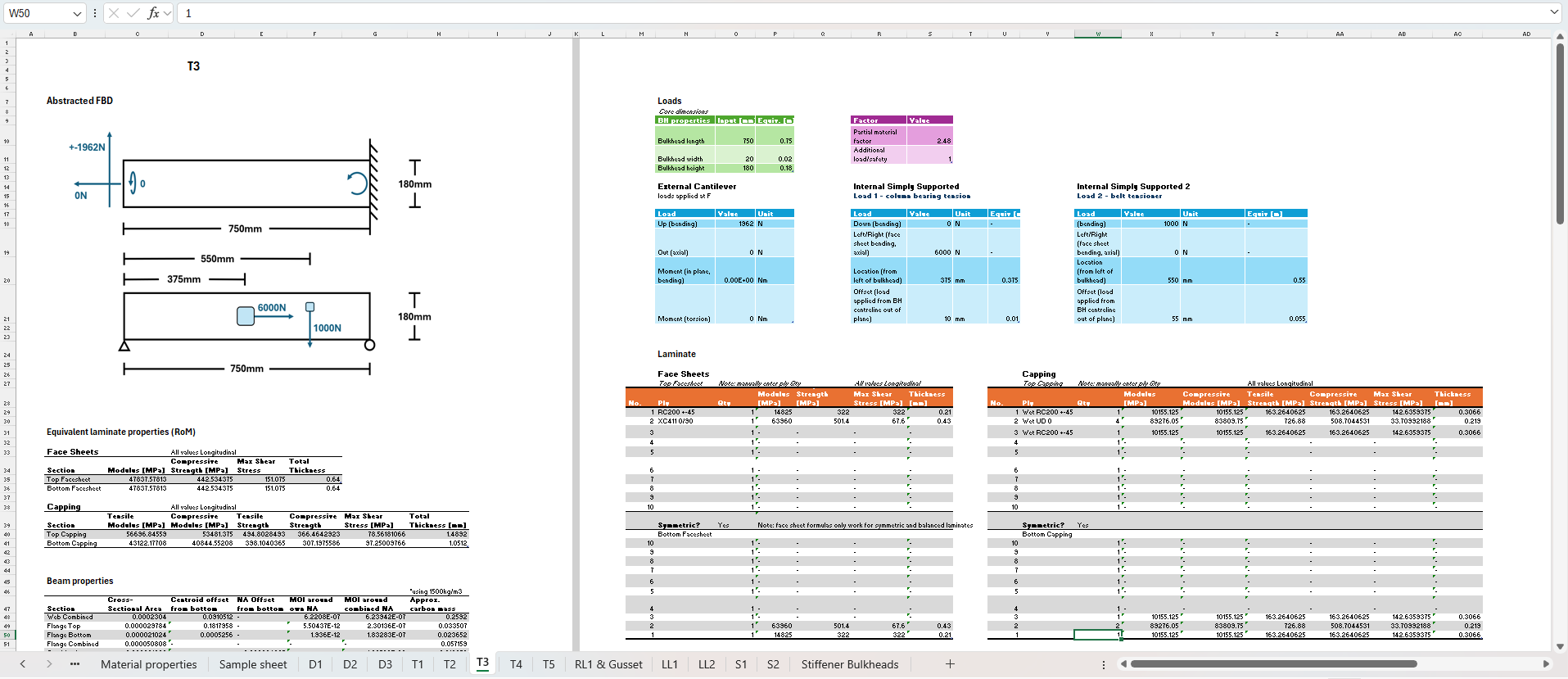1568x679 pixels.
Task: Click the vertical scrollbar down arrow
Action: tap(1560, 646)
